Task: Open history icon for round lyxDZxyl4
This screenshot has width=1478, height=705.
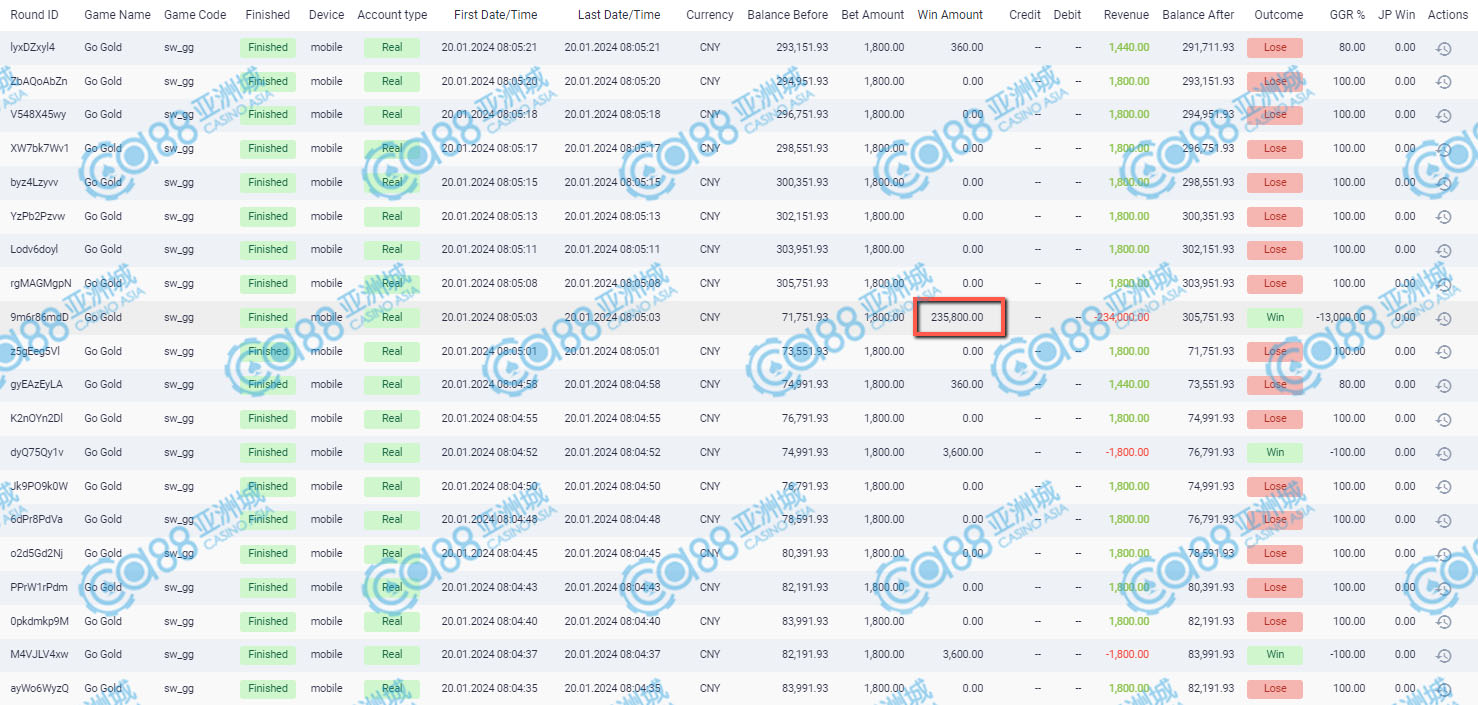Action: point(1443,48)
